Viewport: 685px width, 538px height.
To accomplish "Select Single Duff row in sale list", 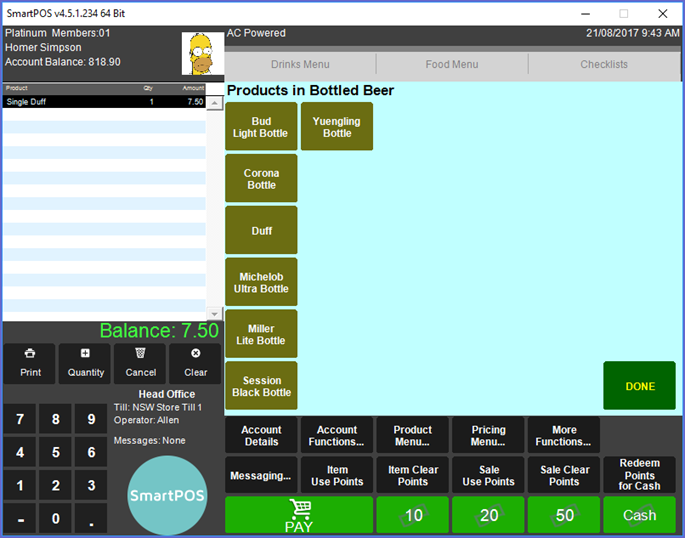I will [x=104, y=102].
